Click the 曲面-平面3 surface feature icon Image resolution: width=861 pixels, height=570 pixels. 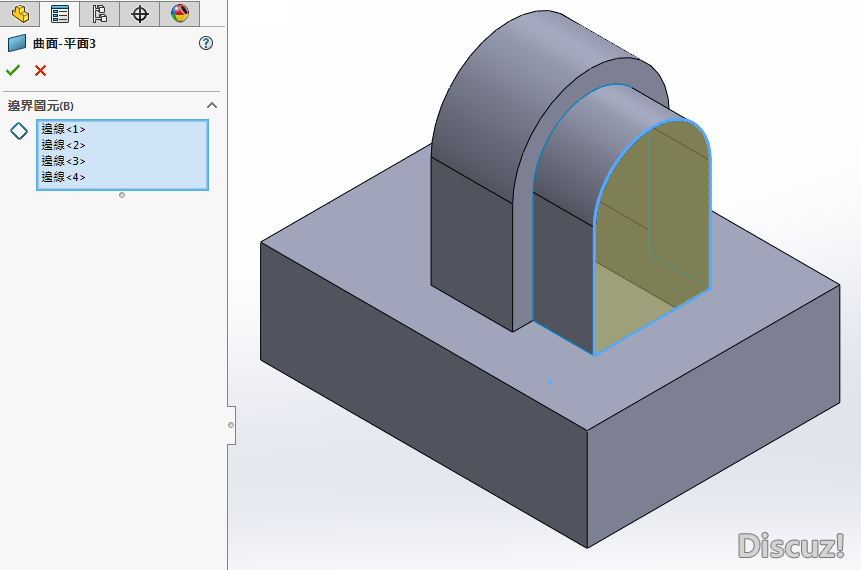[16, 43]
